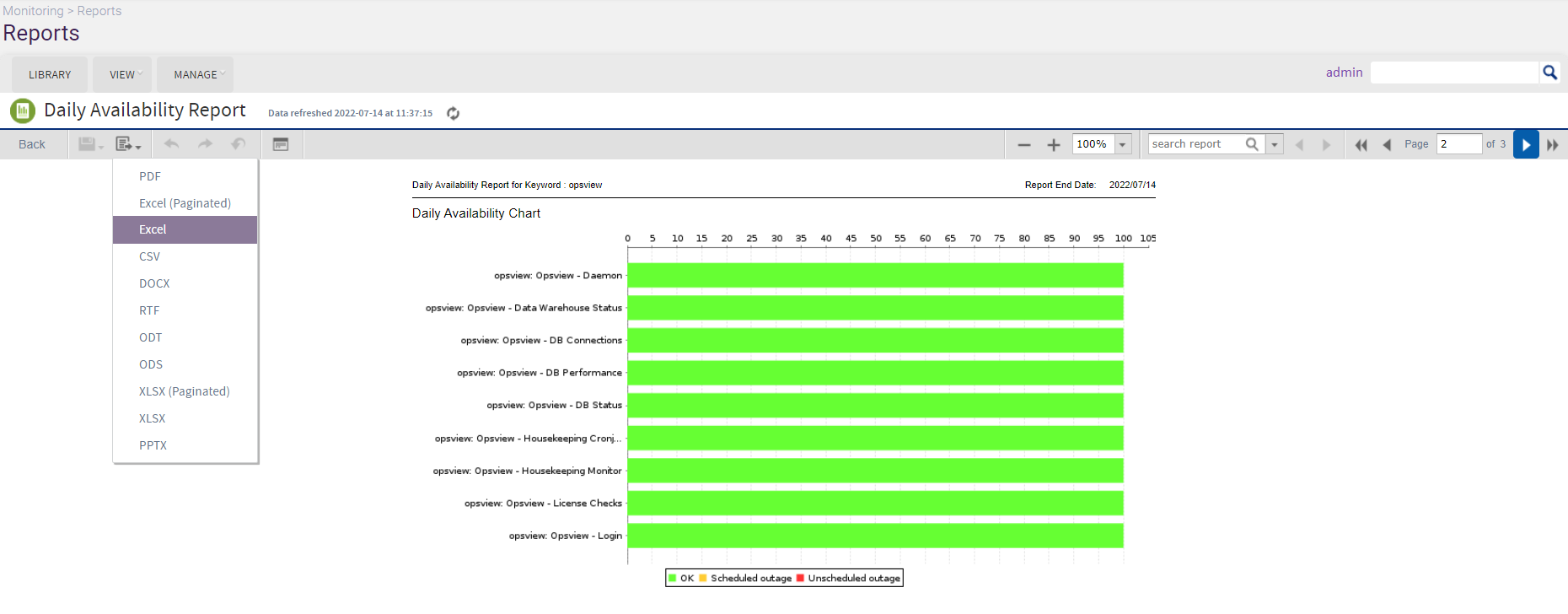Export report as CSV

click(x=185, y=256)
